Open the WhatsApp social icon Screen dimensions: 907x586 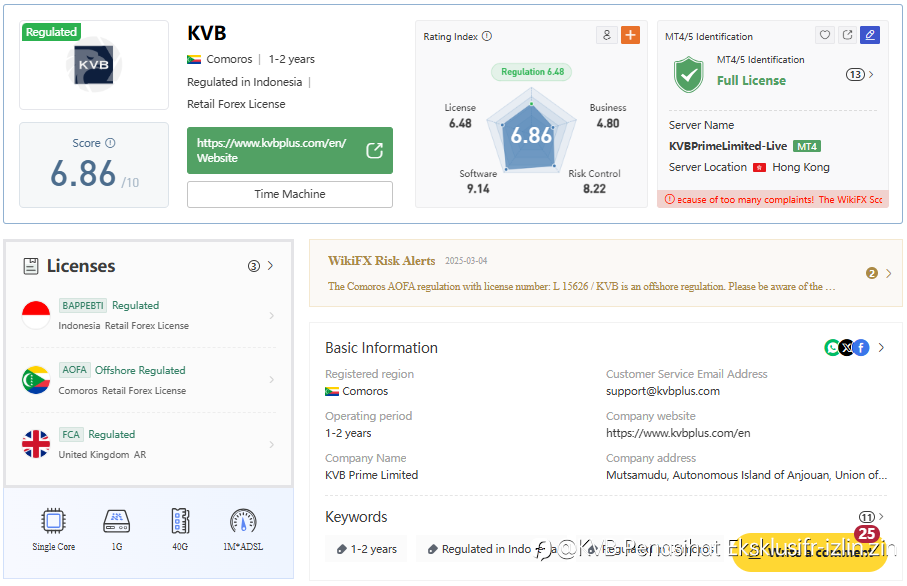click(832, 348)
